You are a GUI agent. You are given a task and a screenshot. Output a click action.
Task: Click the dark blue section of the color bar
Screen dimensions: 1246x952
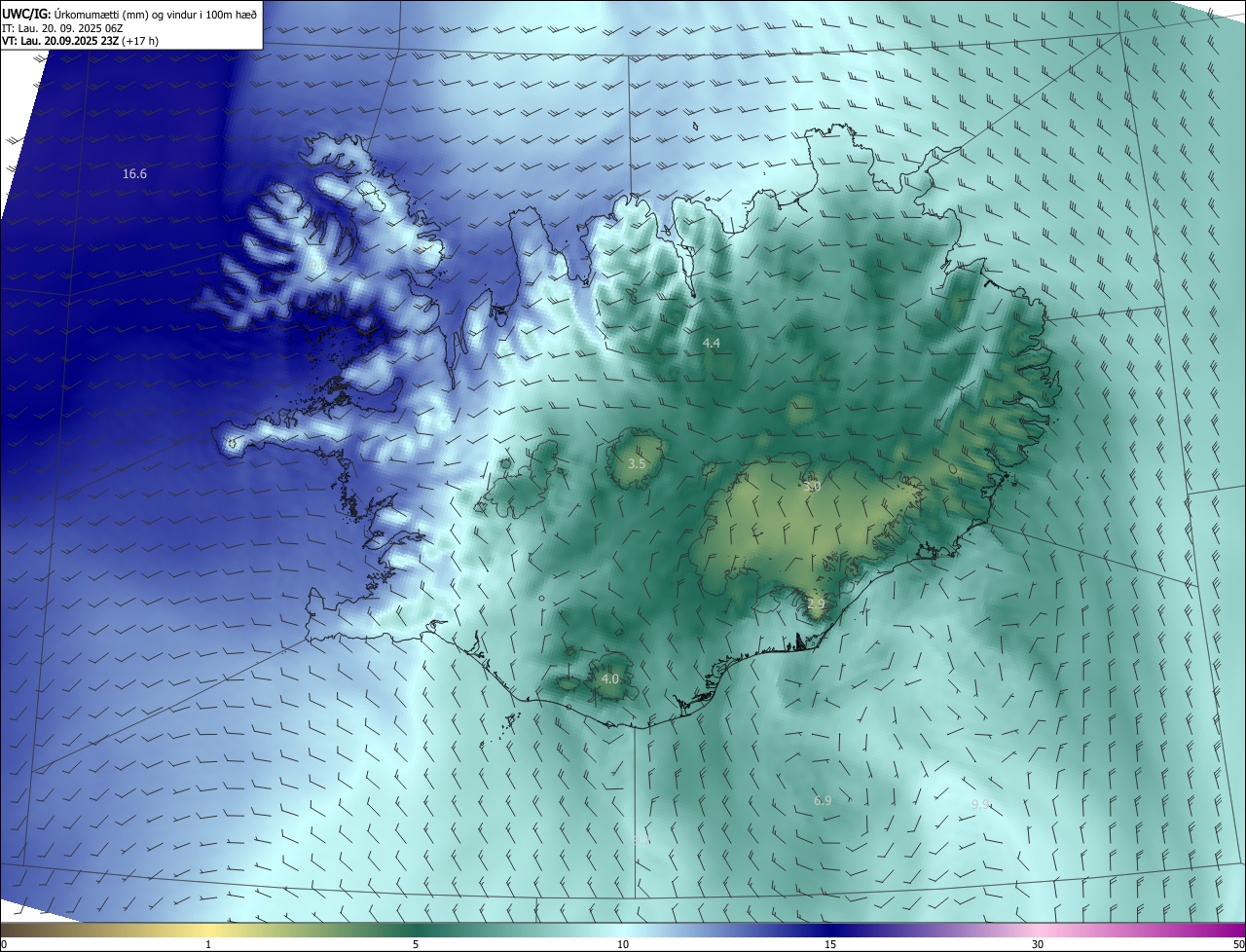click(830, 930)
